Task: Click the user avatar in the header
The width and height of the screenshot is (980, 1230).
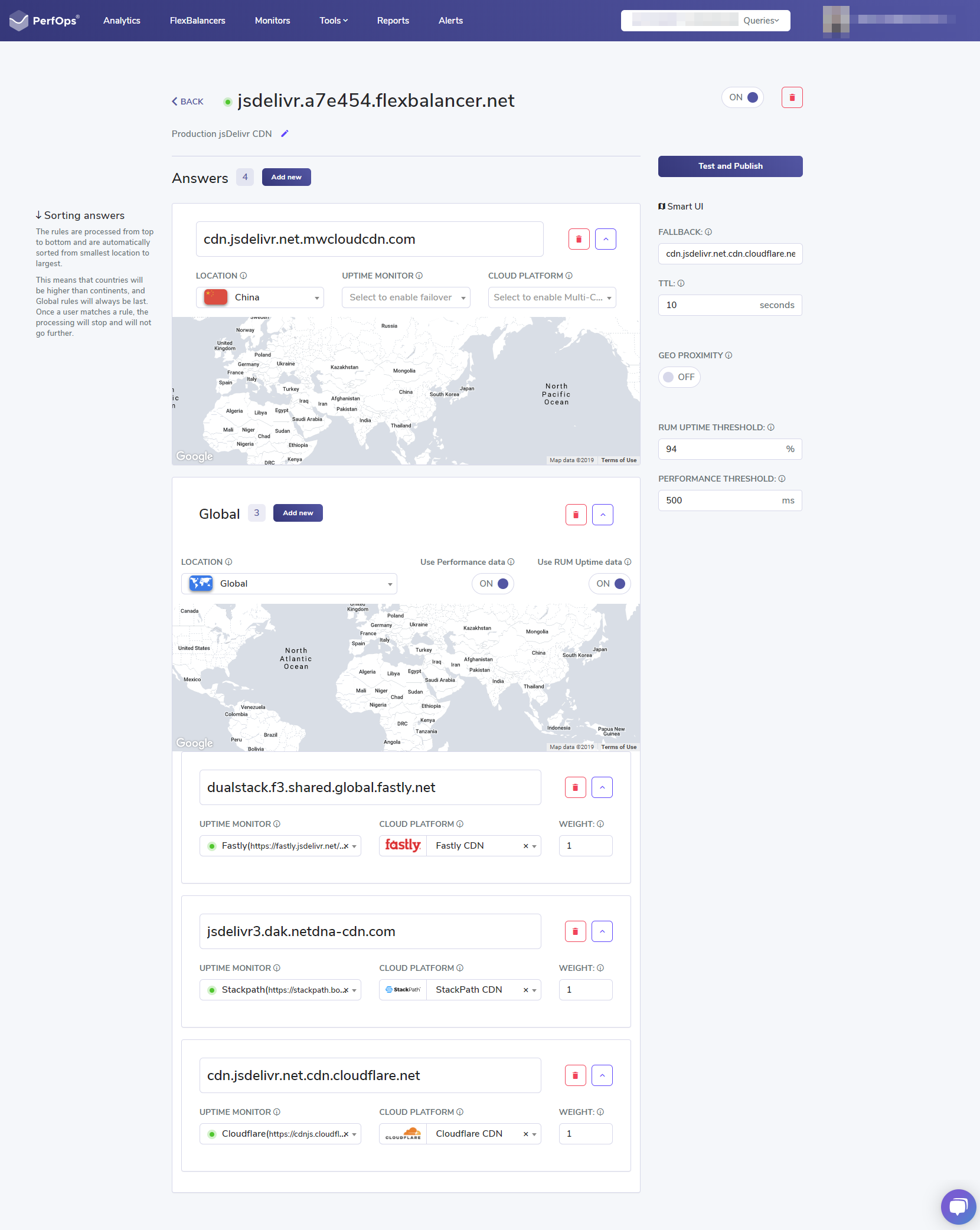Action: (x=836, y=21)
